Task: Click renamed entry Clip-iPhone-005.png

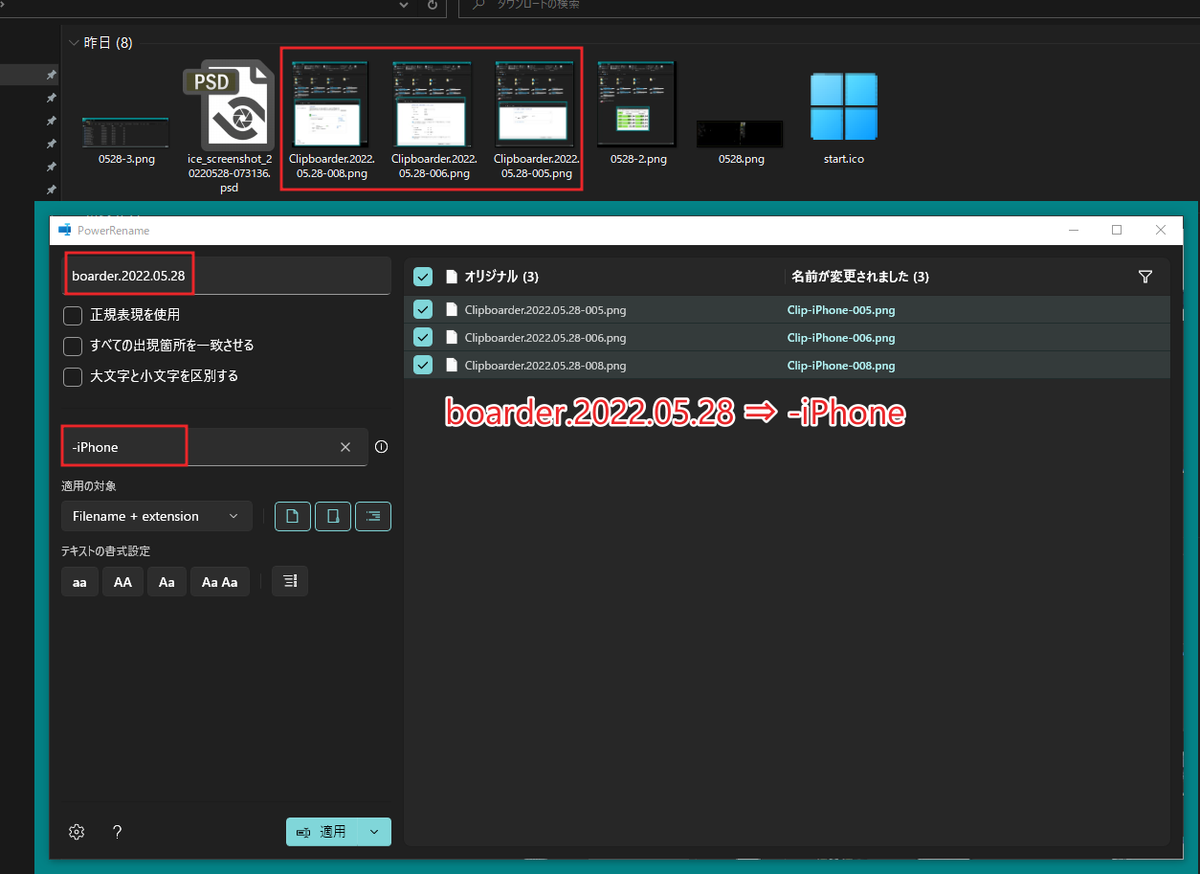Action: pos(841,310)
